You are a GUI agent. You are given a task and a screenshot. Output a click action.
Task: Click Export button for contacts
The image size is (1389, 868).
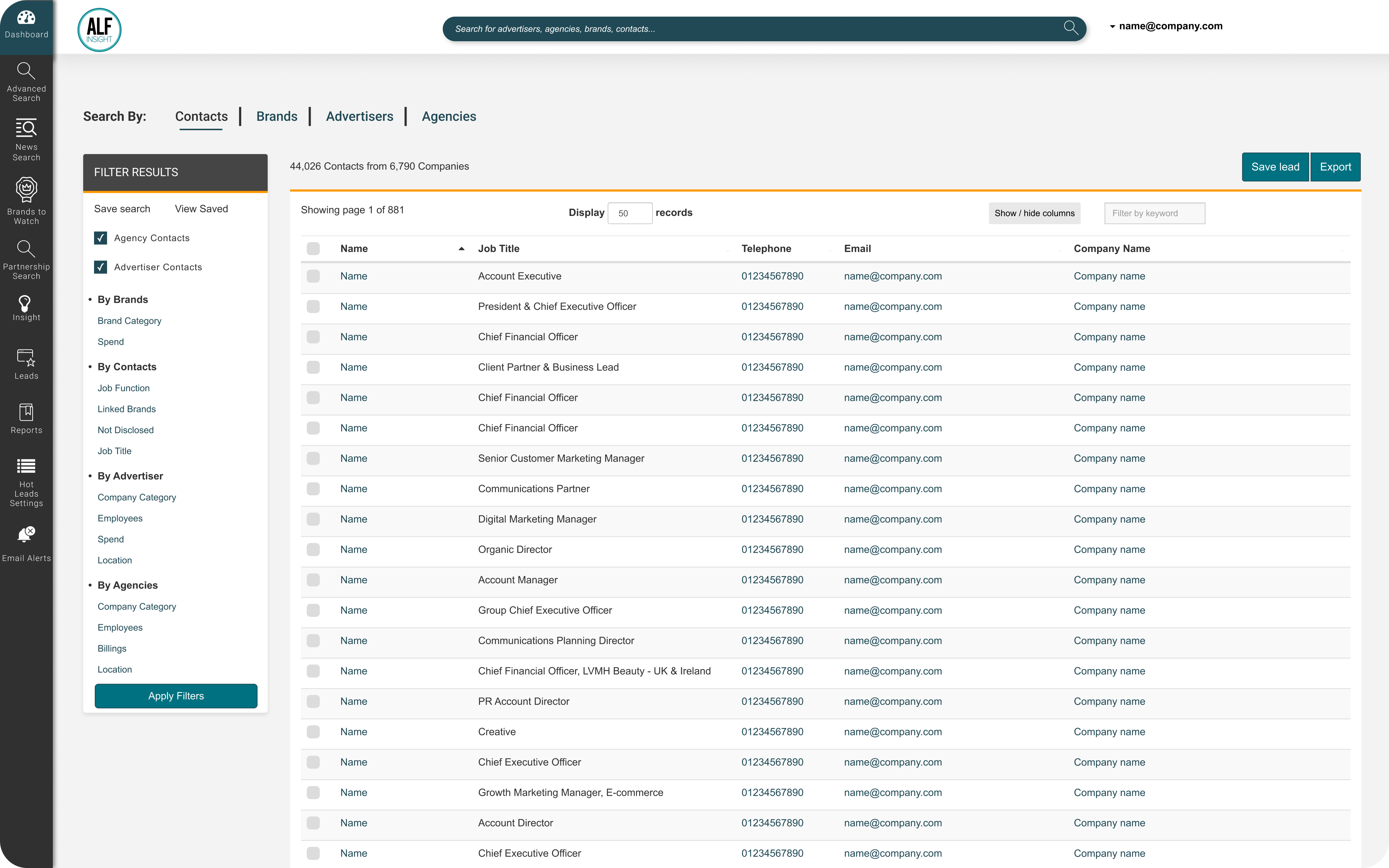coord(1336,166)
